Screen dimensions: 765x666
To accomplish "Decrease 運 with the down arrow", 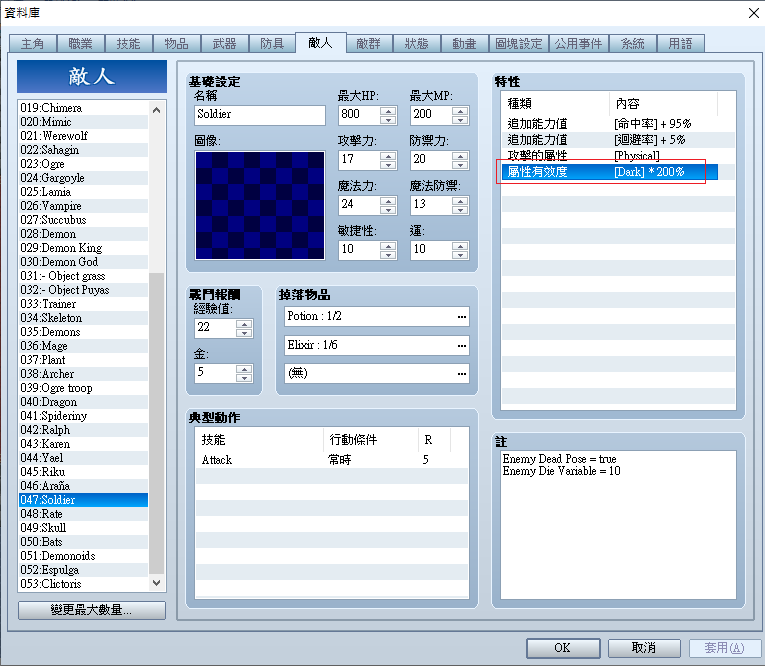I will [460, 255].
